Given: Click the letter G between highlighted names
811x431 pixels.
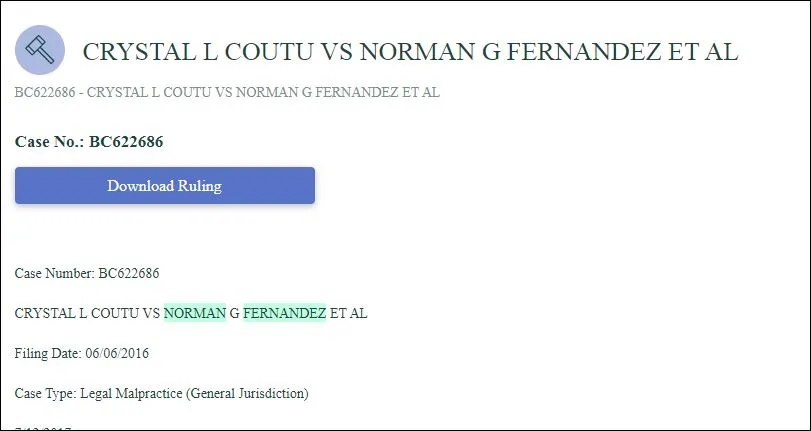Looking at the screenshot, I should [234, 313].
